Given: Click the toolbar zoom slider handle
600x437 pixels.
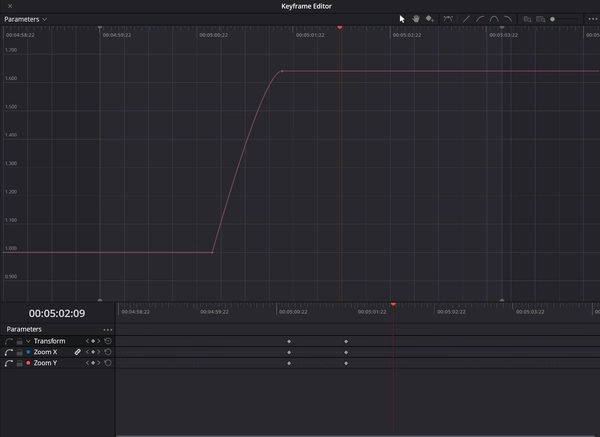Looking at the screenshot, I should (553, 19).
